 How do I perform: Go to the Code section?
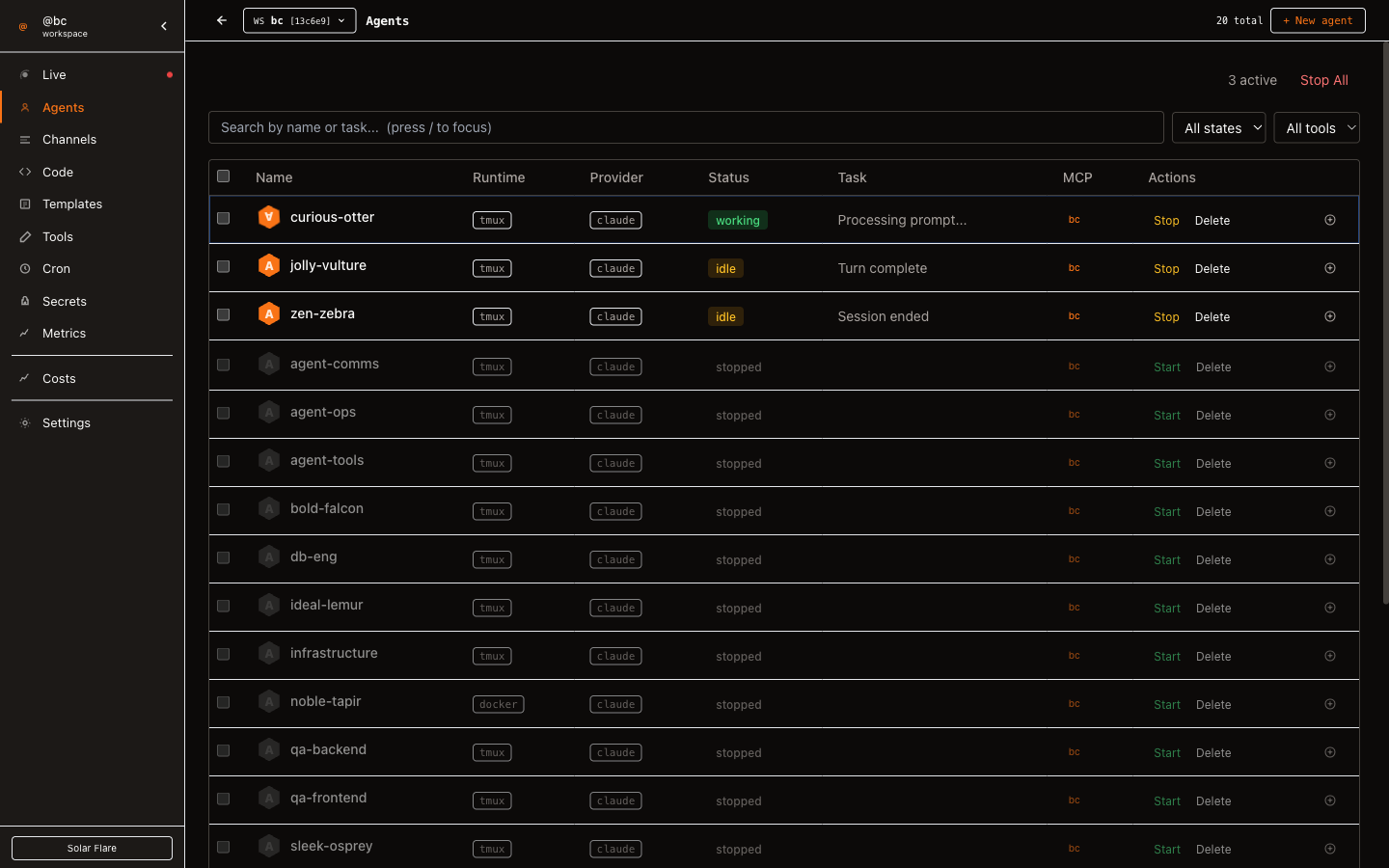(93, 172)
